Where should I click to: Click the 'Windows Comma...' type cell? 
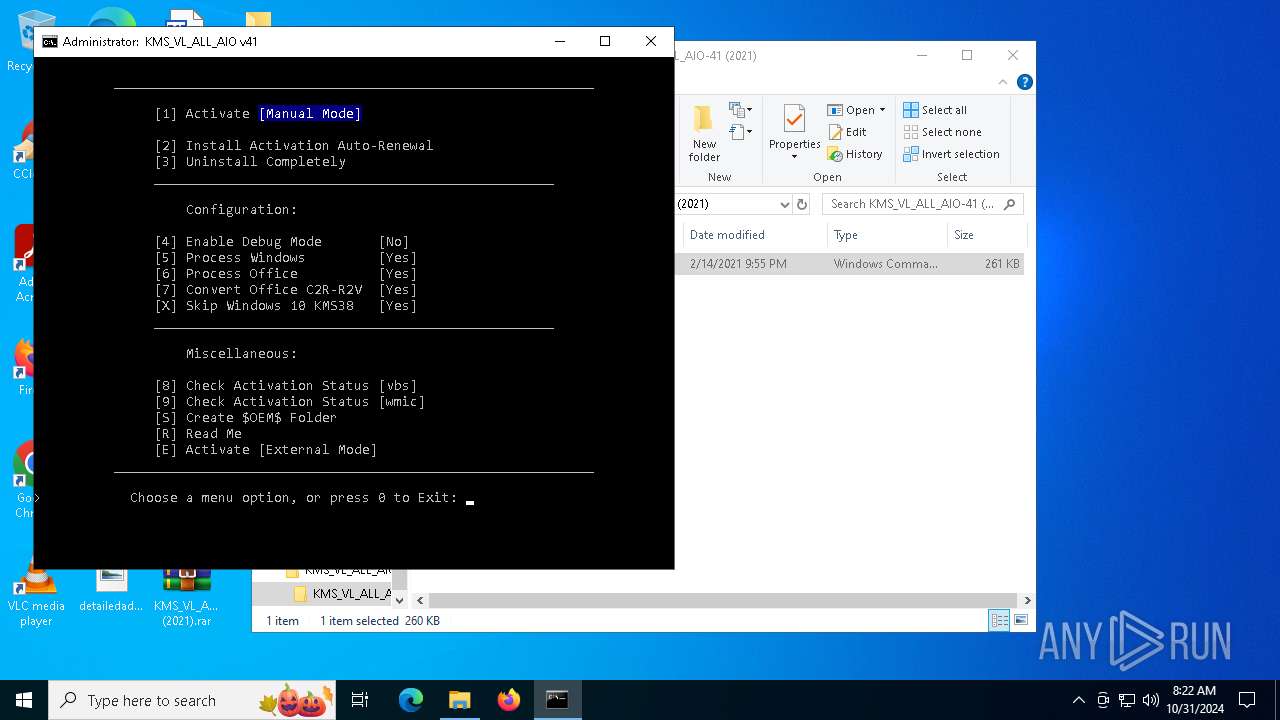point(886,264)
